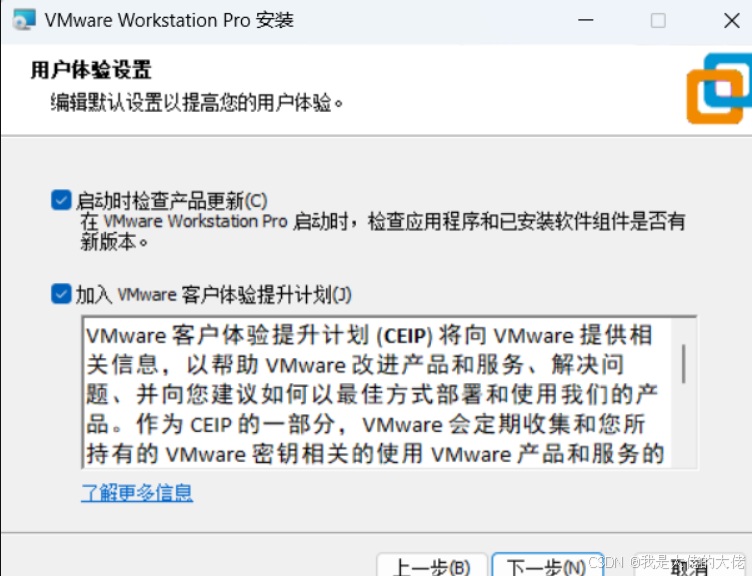Click the 编辑默认设置以提高您的用户体验 subtitle
This screenshot has width=752, height=576.
(197, 103)
